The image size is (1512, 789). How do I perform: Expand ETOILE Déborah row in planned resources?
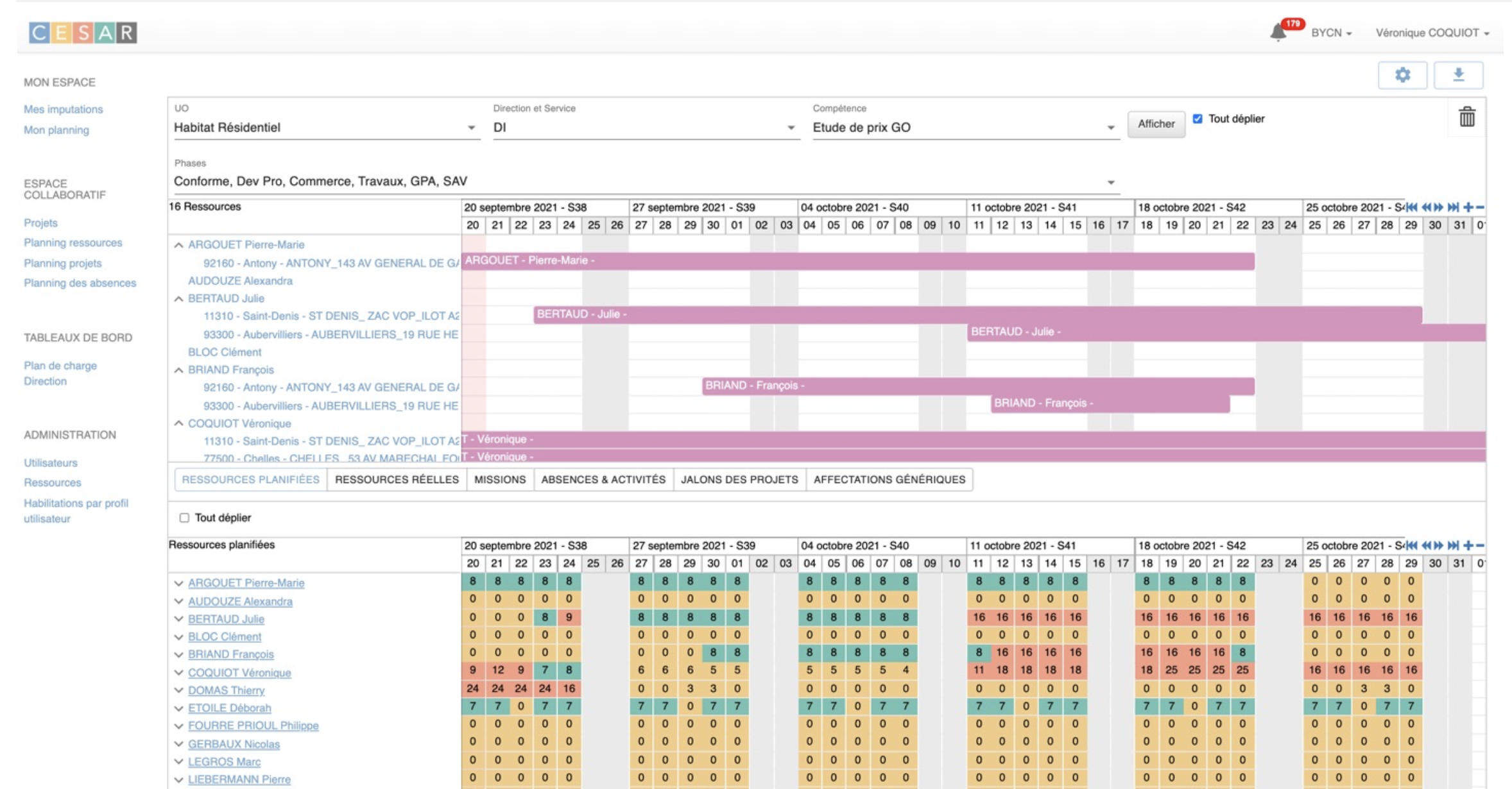pos(179,709)
